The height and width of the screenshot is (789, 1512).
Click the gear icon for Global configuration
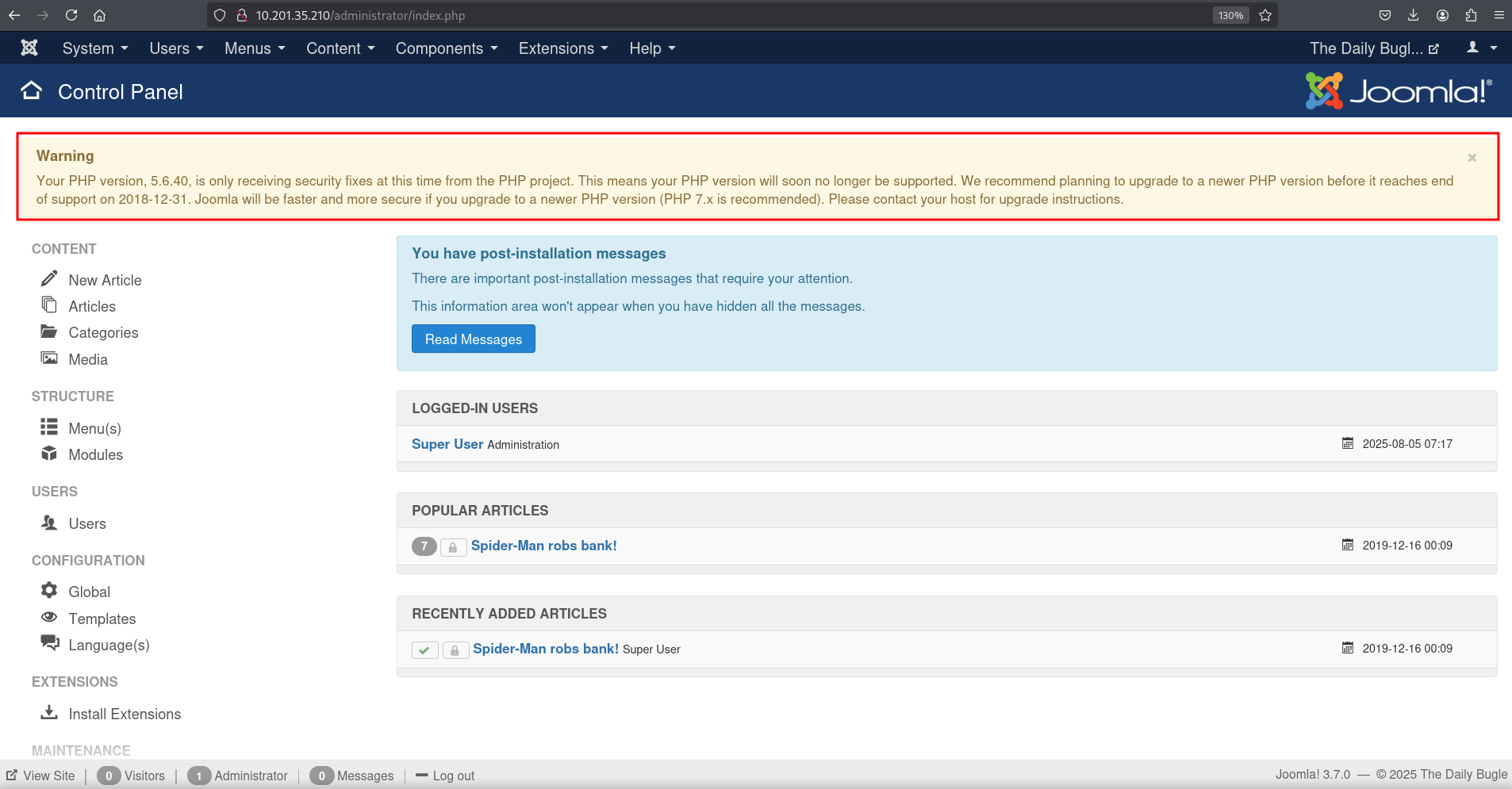pyautogui.click(x=49, y=591)
